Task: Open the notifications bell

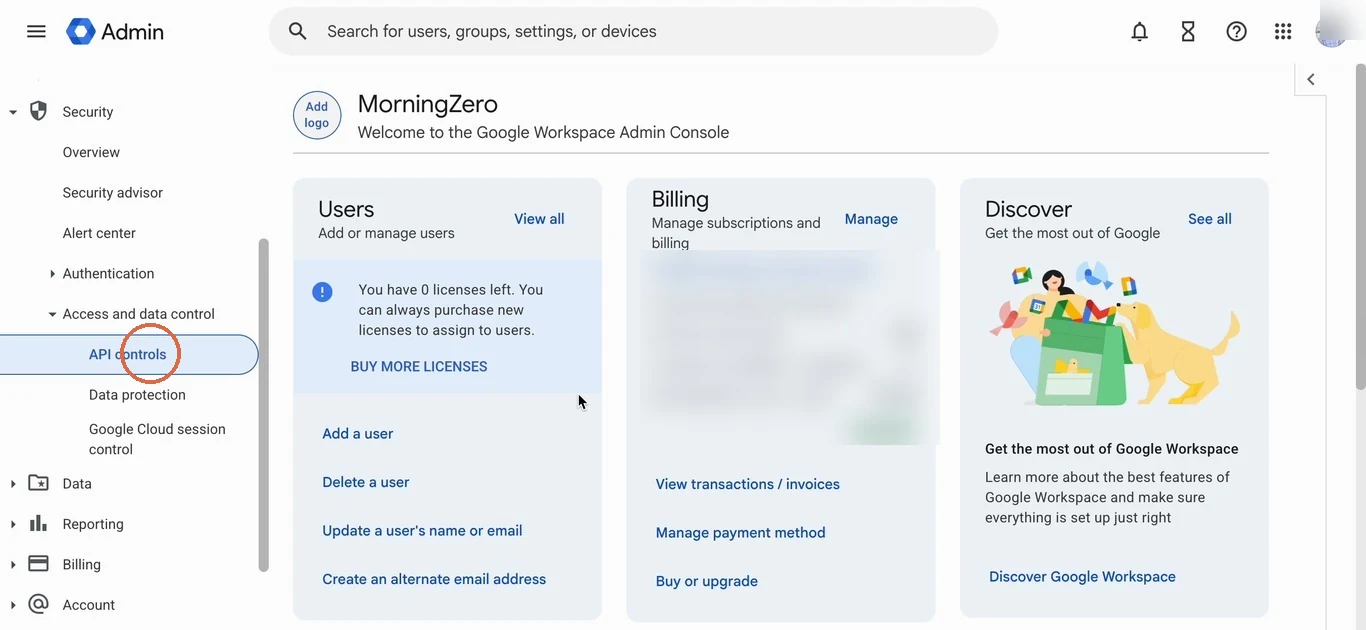Action: (1139, 31)
